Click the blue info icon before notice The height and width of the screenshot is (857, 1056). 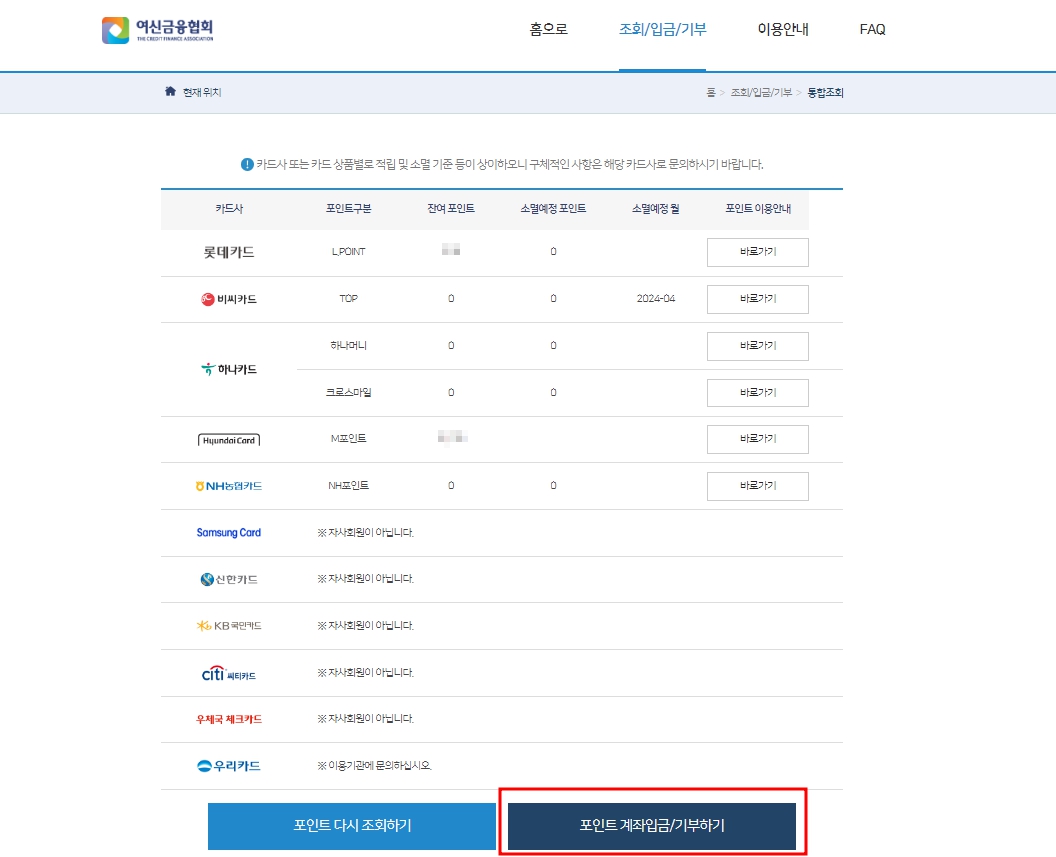click(247, 164)
